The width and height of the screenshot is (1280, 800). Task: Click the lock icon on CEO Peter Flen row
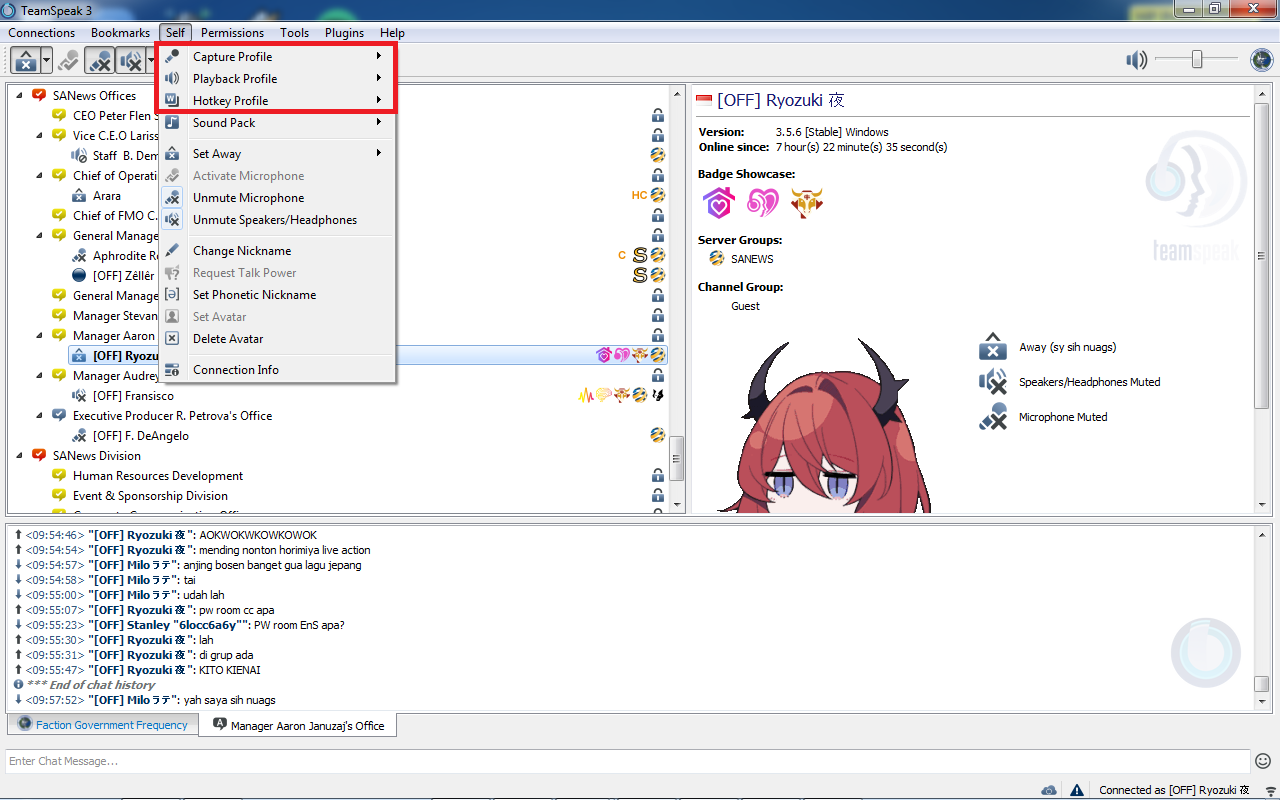point(658,116)
